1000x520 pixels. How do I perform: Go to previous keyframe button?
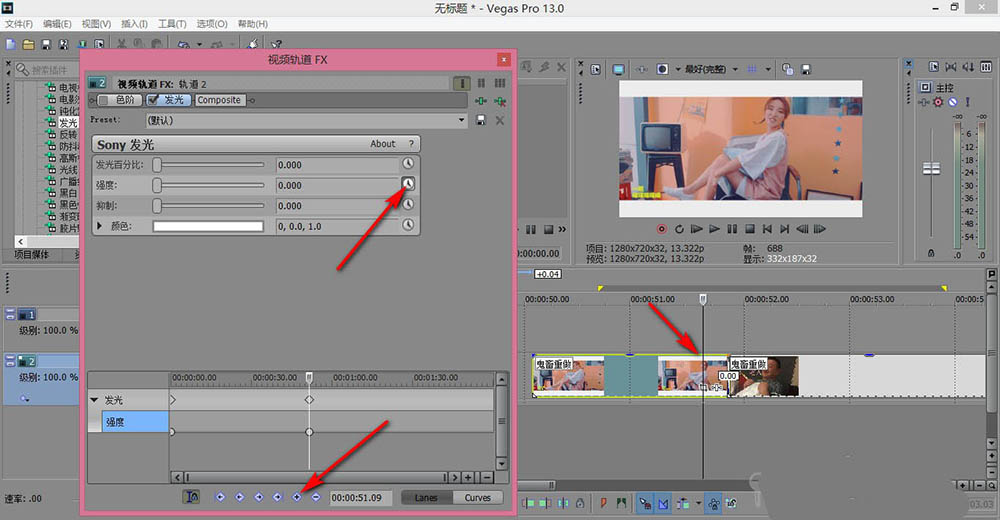click(239, 497)
